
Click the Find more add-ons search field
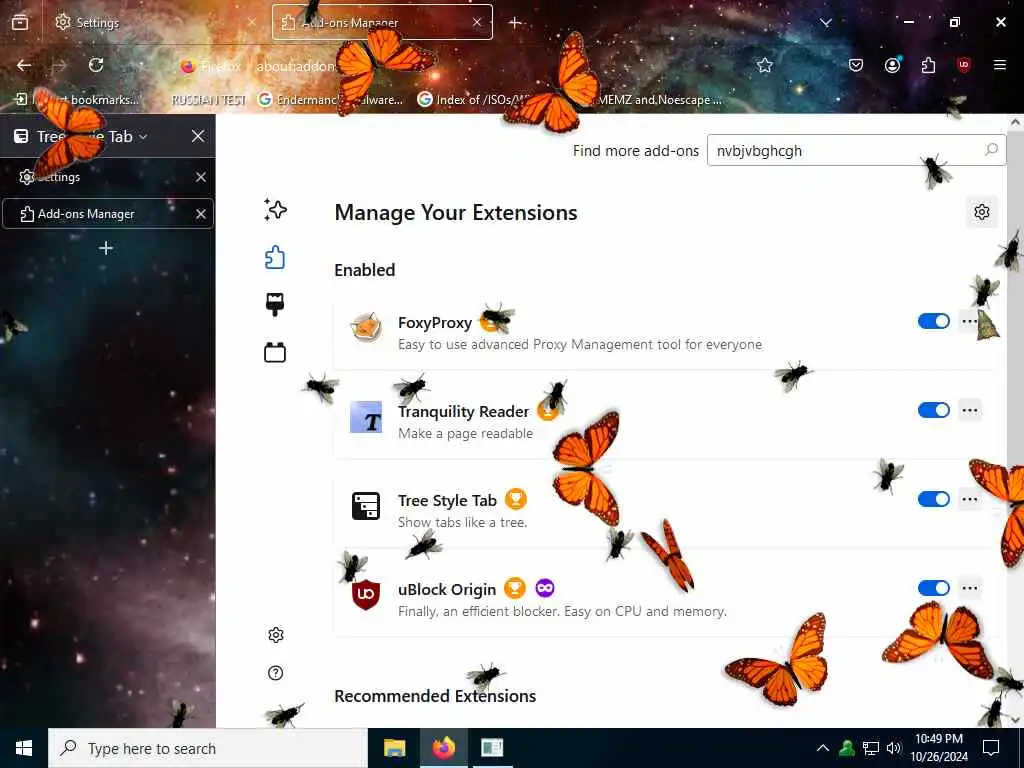coord(856,150)
